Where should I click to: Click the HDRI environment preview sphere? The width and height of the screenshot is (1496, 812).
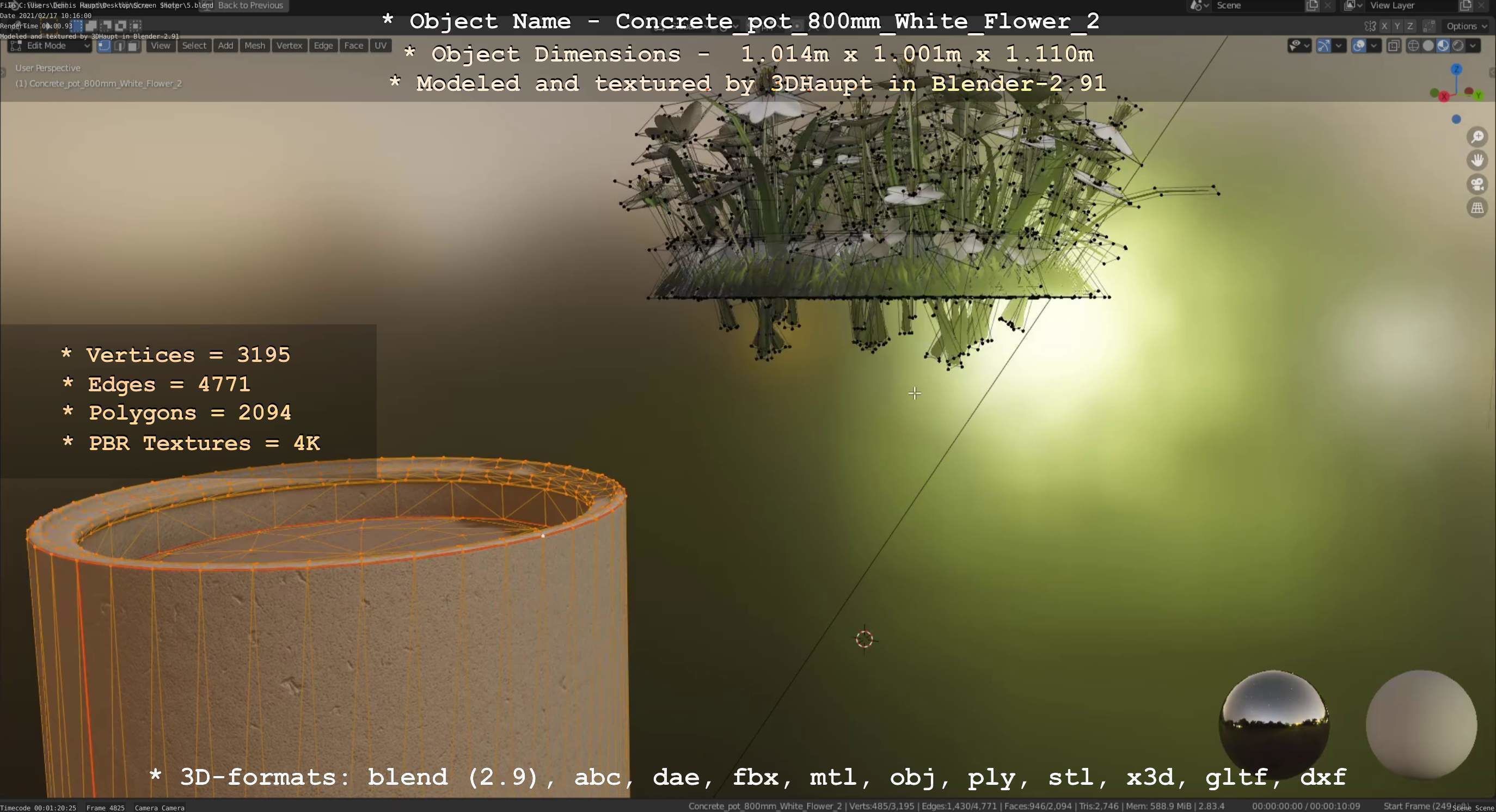1274,725
